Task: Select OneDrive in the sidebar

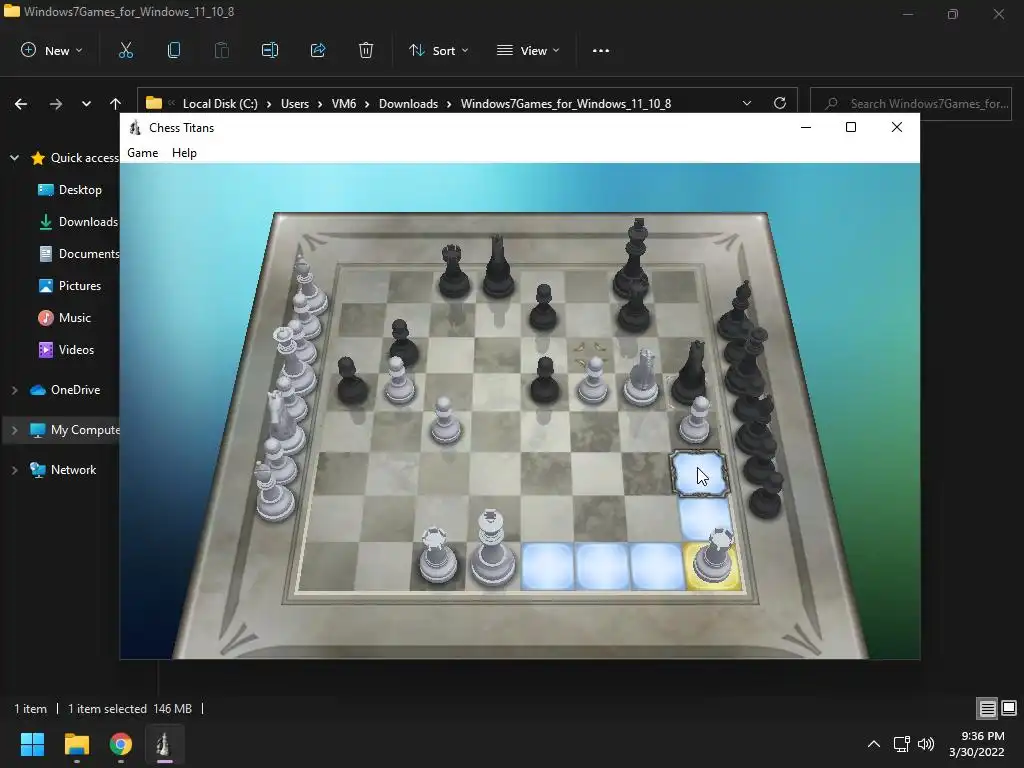Action: (x=65, y=390)
